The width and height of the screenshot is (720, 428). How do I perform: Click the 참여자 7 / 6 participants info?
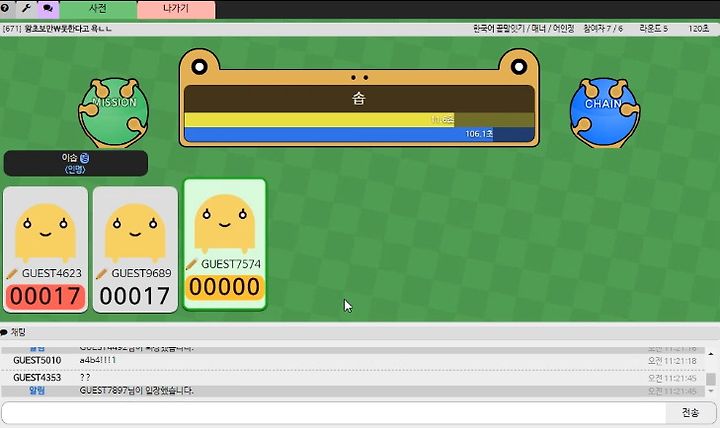pos(603,28)
